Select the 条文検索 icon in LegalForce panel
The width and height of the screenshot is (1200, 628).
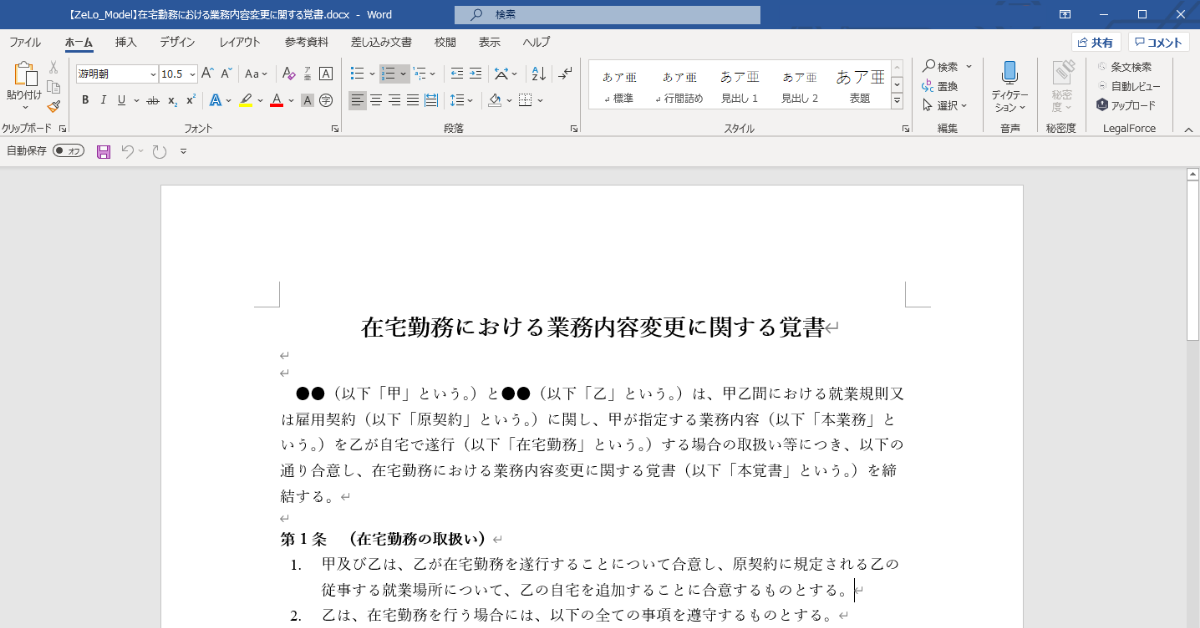tap(1102, 66)
